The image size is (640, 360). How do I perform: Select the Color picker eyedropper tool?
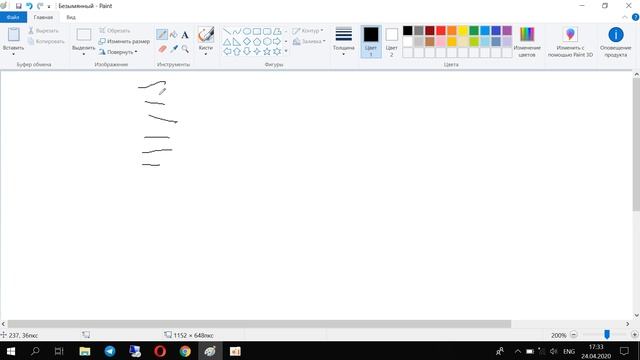pos(174,49)
